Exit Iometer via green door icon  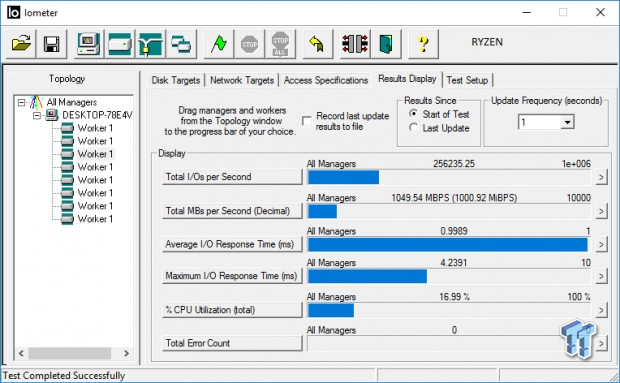coord(386,44)
